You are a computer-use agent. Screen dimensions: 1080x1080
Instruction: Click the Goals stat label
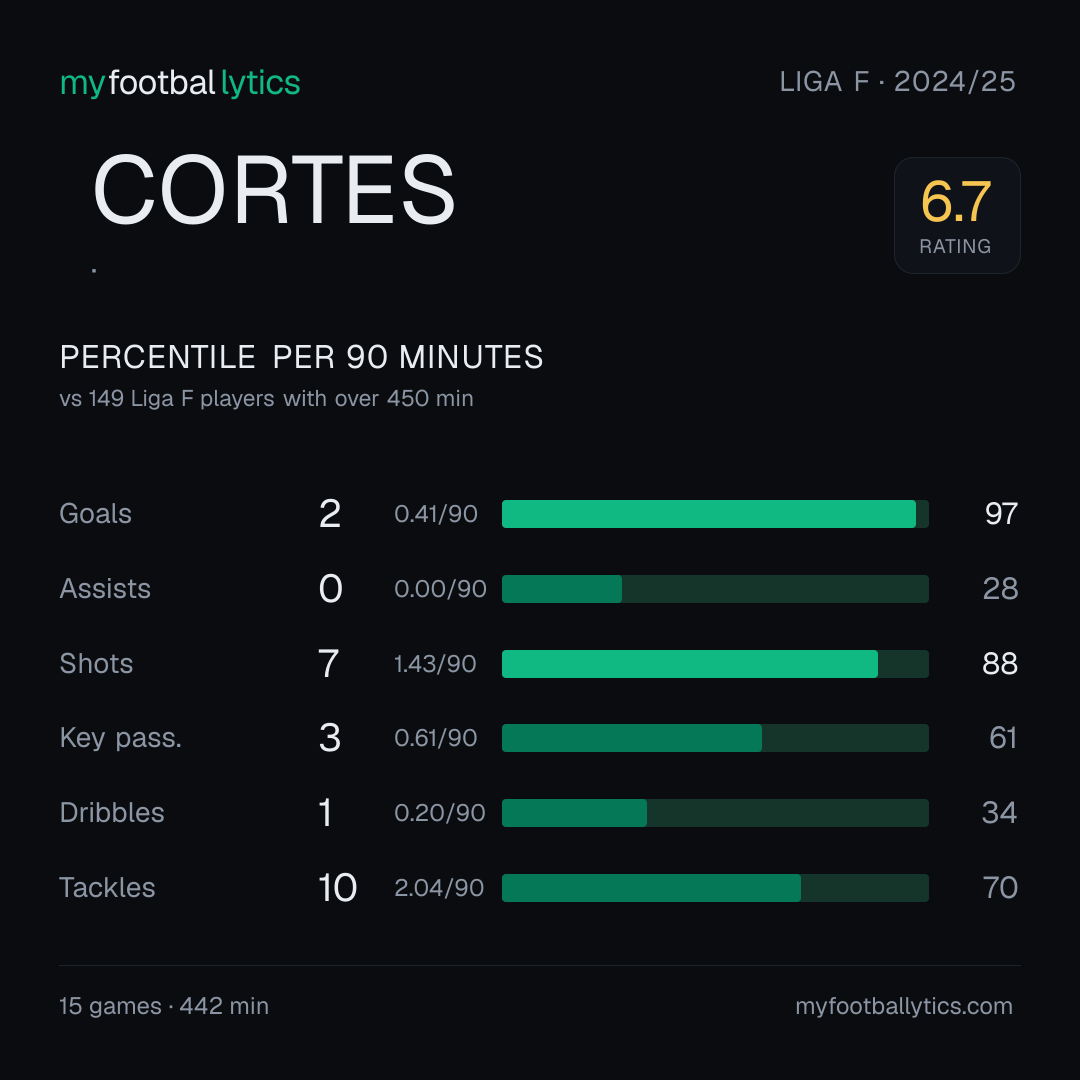(96, 514)
